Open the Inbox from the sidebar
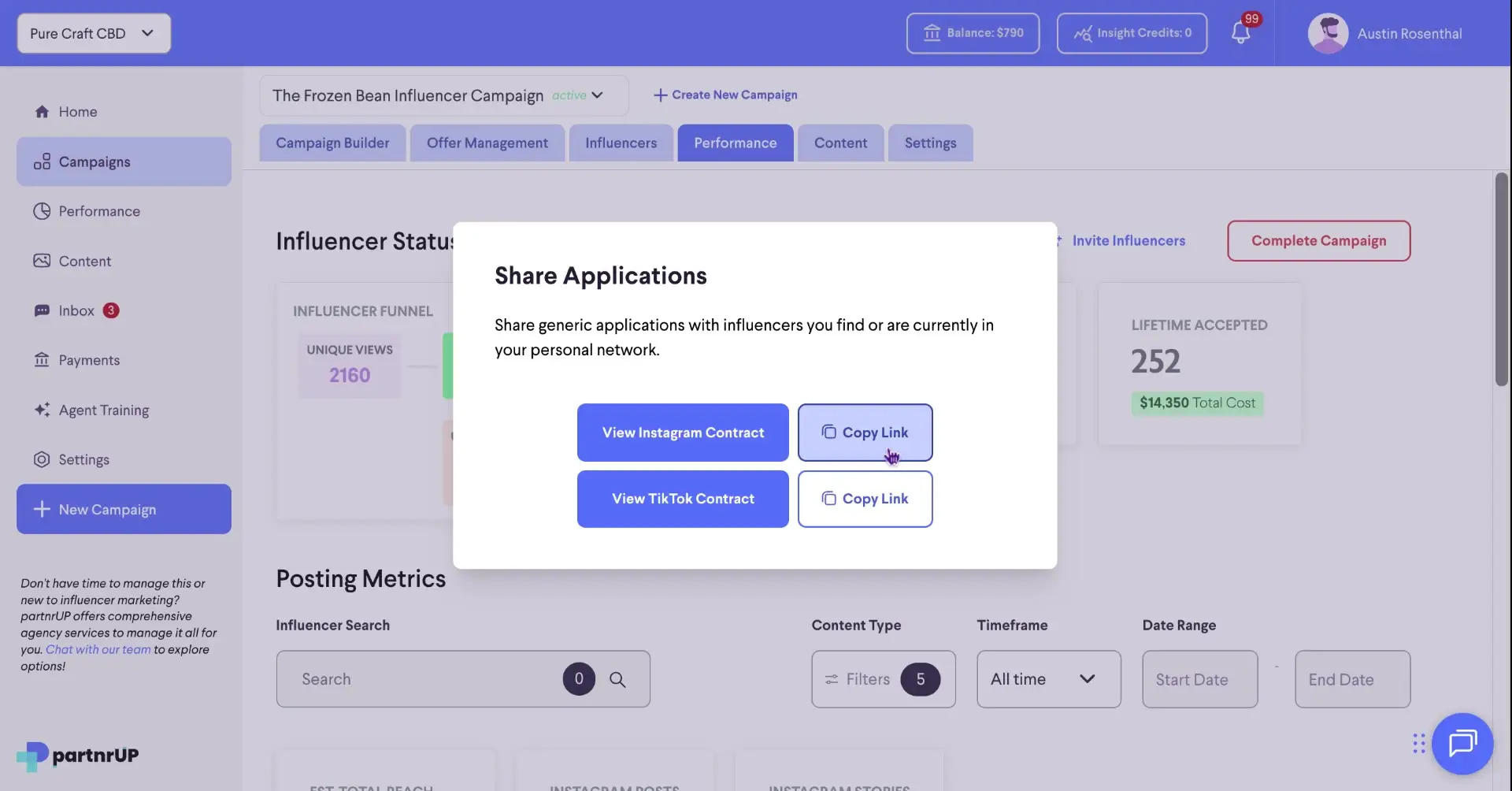Image resolution: width=1512 pixels, height=791 pixels. pos(76,310)
